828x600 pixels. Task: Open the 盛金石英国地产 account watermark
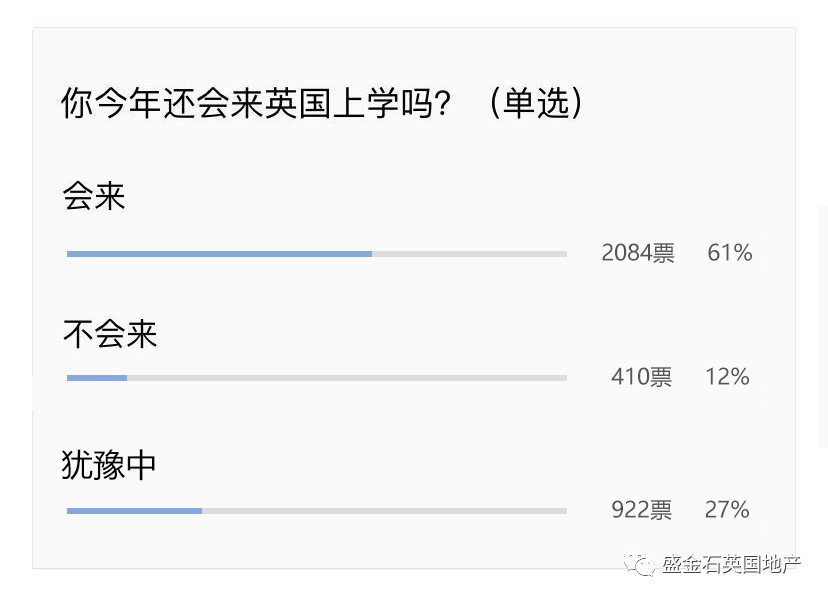tap(731, 564)
